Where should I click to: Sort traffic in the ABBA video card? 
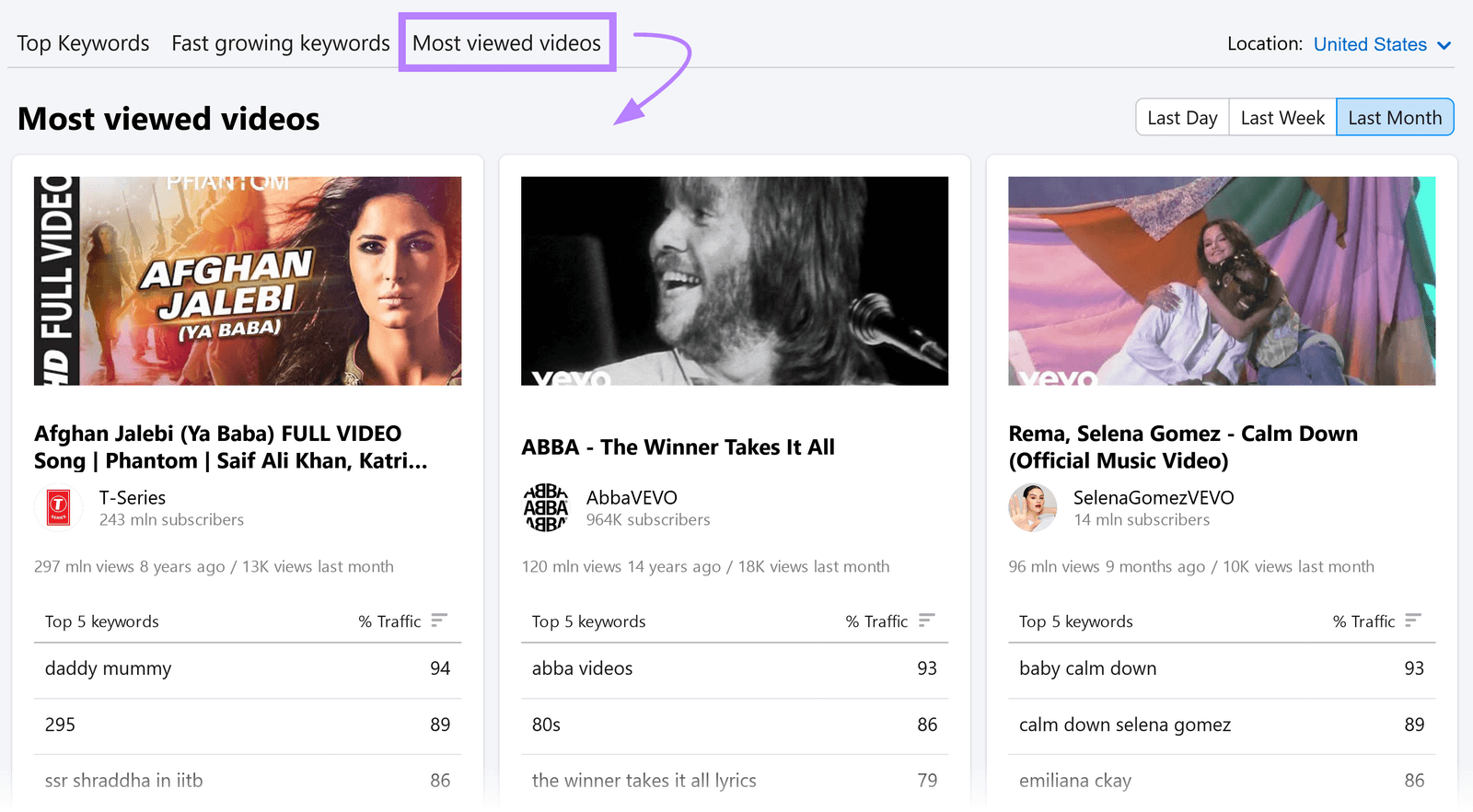[x=926, y=621]
